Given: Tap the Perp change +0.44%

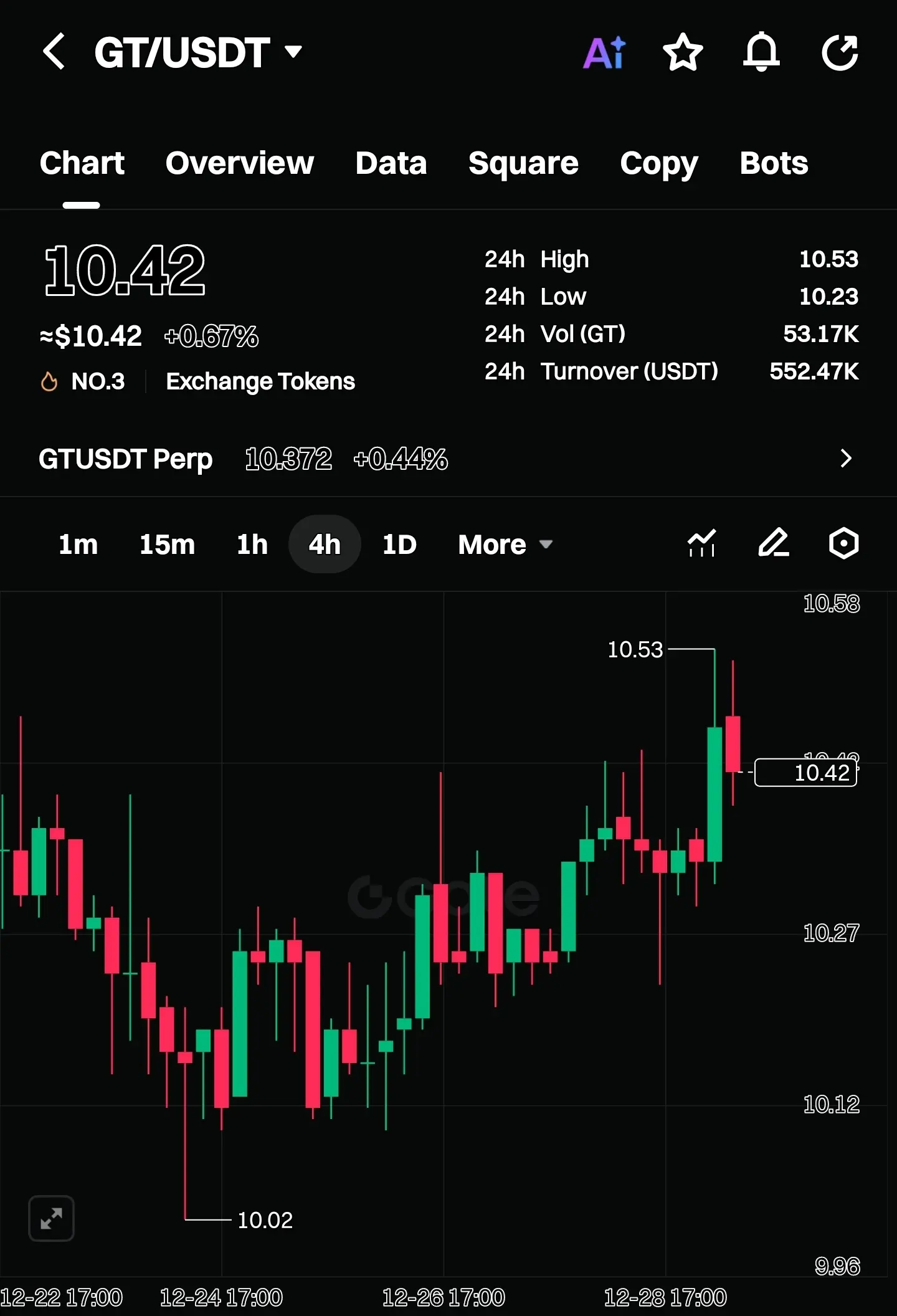Looking at the screenshot, I should coord(401,459).
